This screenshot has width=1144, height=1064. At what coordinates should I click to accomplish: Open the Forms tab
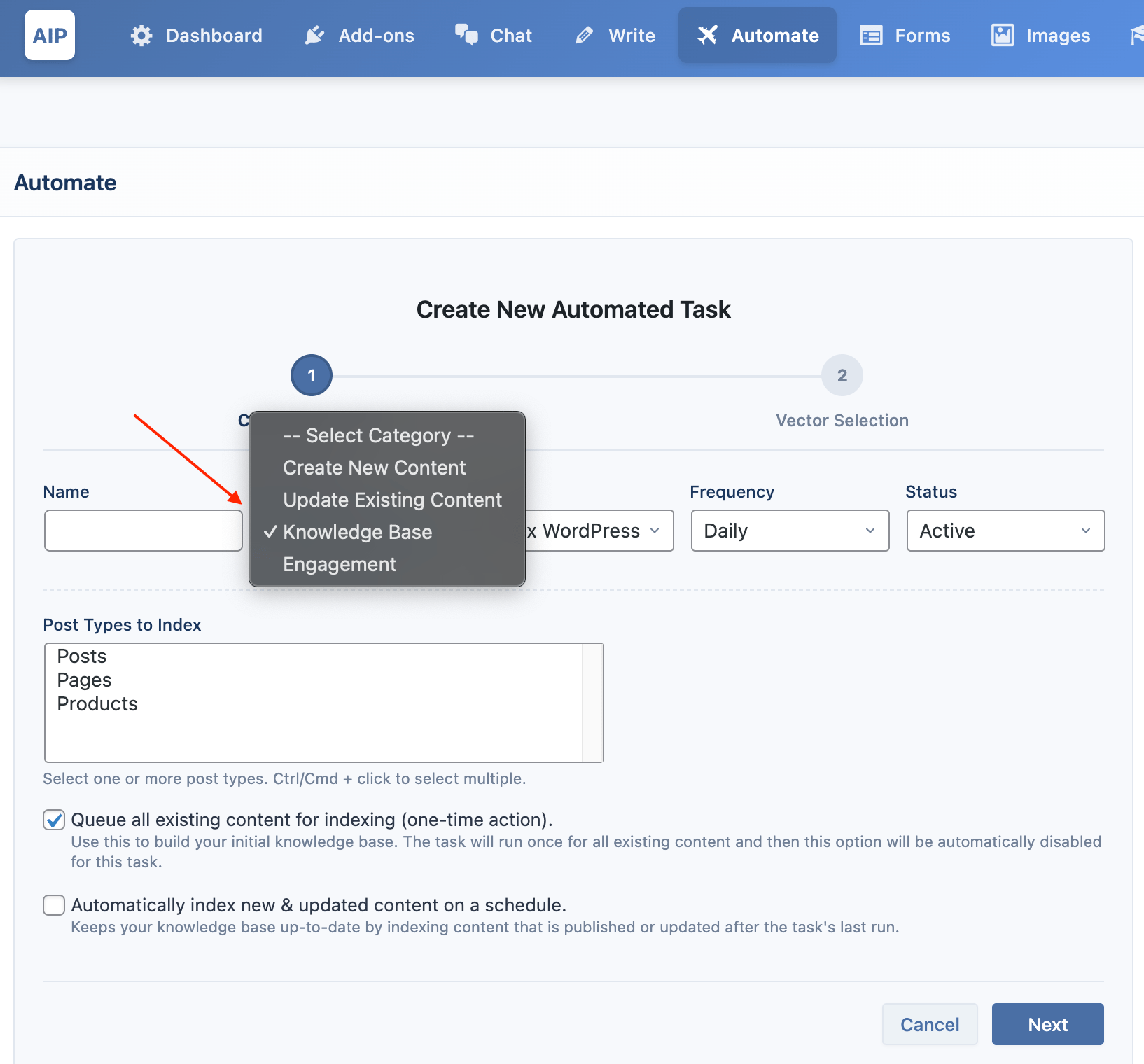pyautogui.click(x=905, y=35)
